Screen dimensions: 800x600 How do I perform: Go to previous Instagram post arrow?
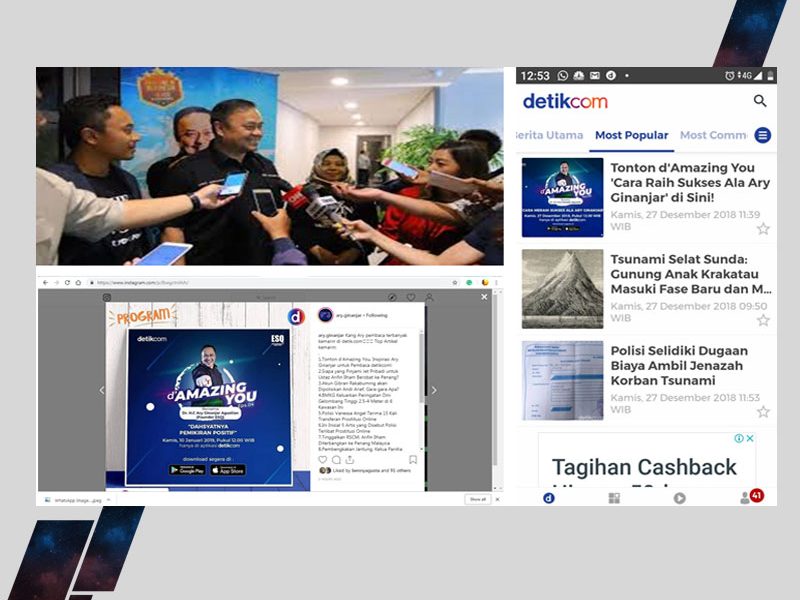pos(101,390)
